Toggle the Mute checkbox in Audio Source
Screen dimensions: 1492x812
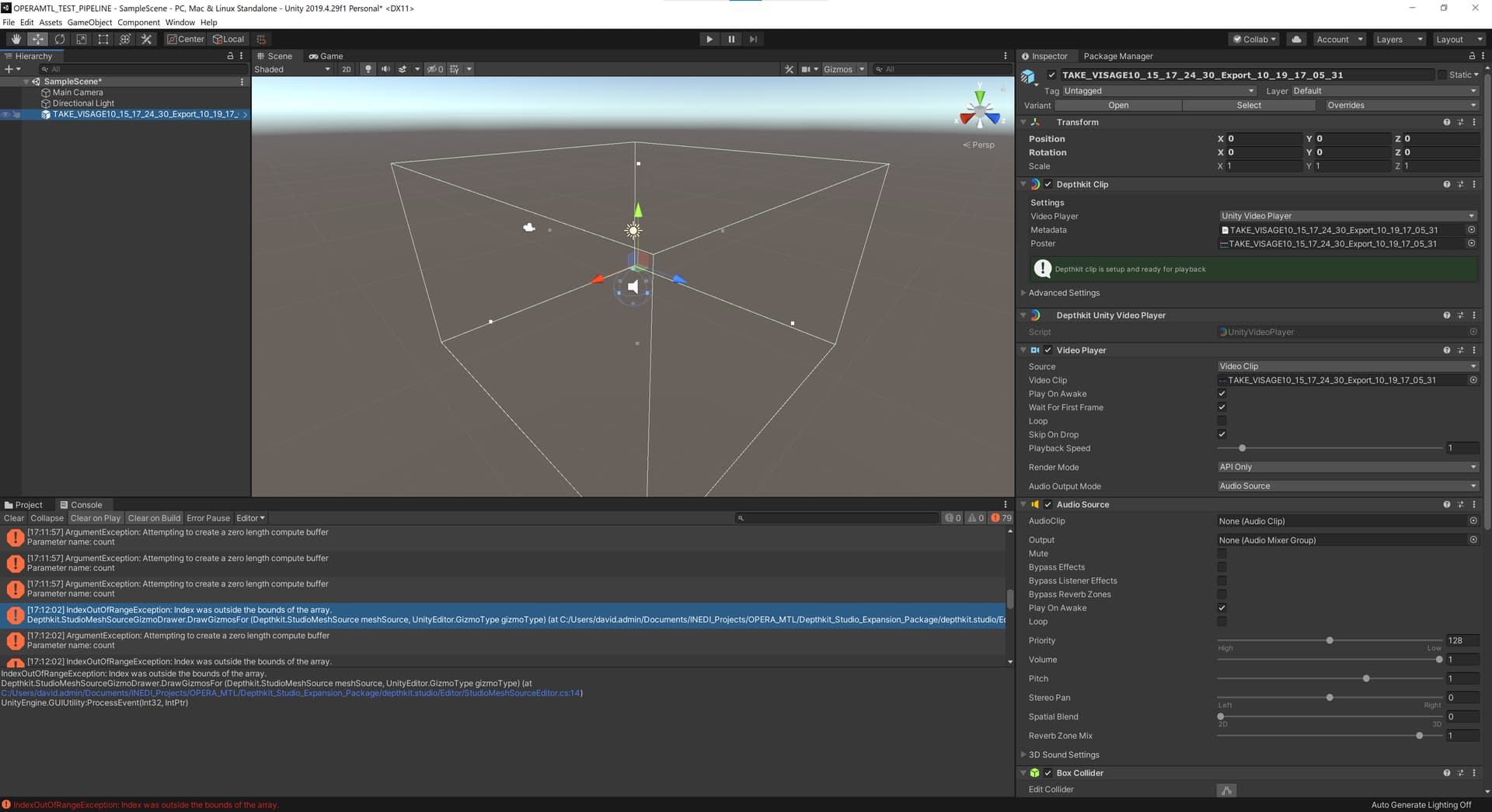pos(1222,554)
